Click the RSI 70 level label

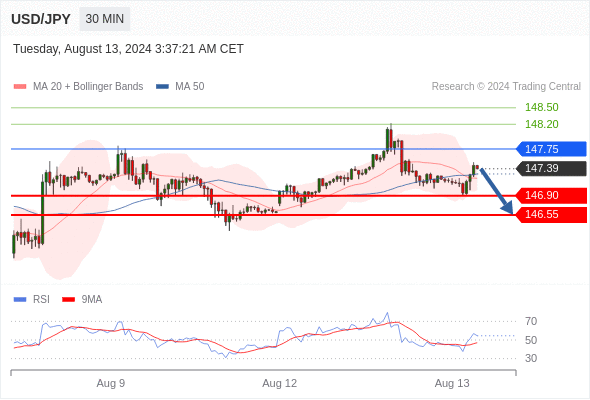(531, 321)
